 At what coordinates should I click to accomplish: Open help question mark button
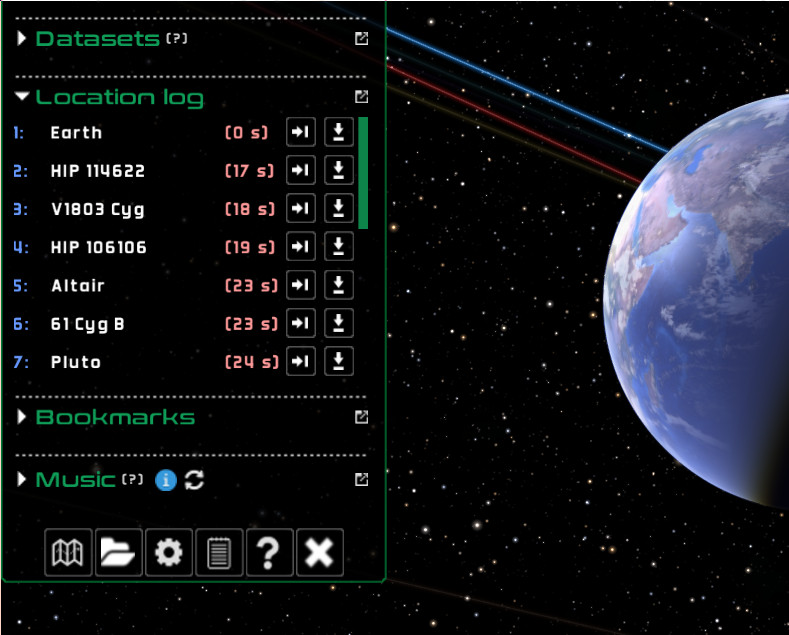[x=269, y=552]
